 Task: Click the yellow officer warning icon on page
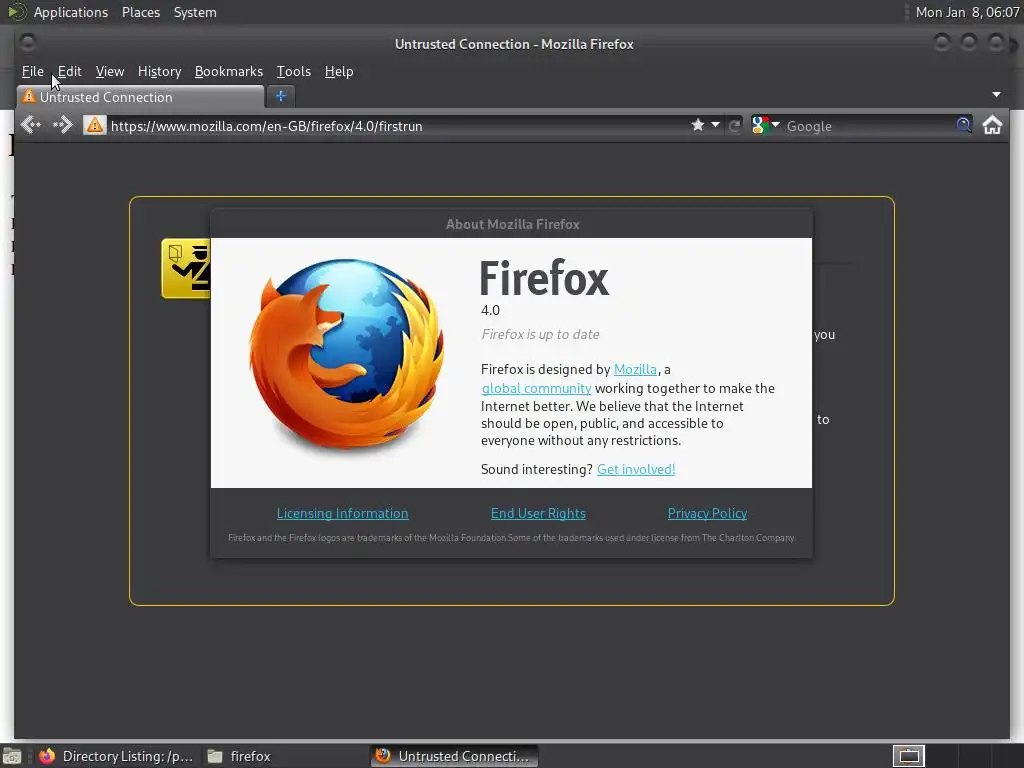[x=186, y=268]
